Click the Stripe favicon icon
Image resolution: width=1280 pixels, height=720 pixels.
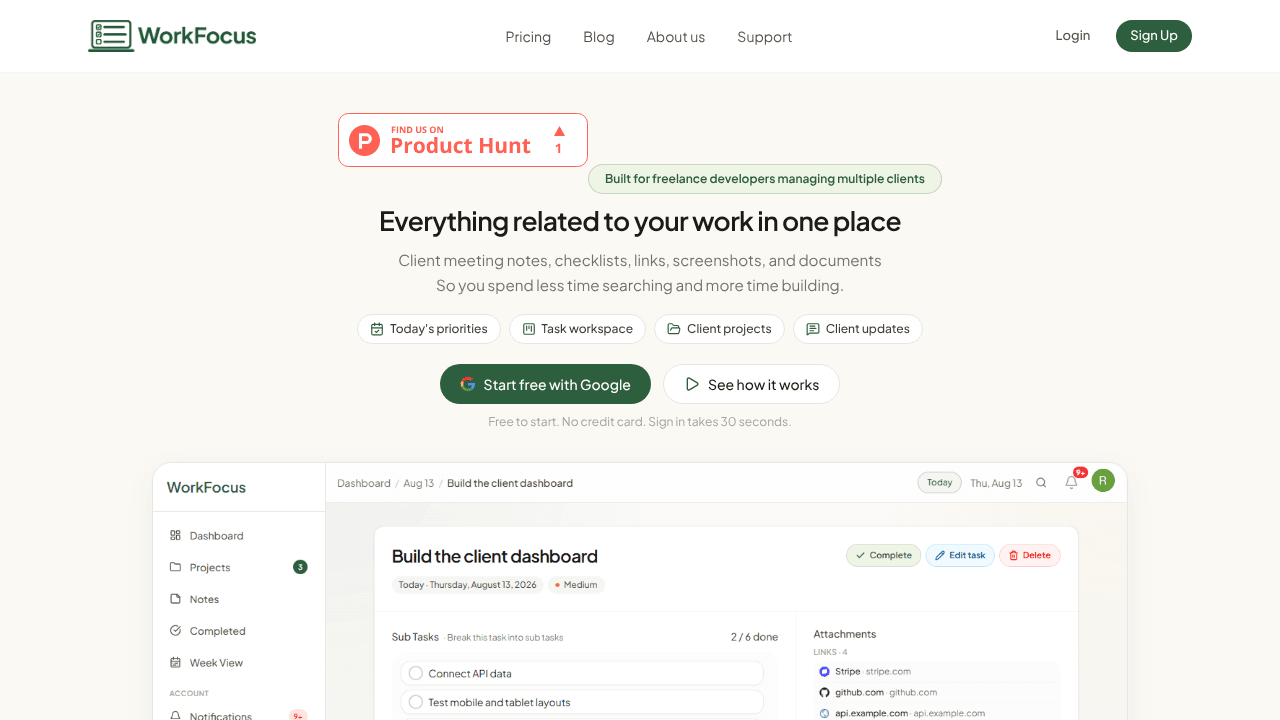[824, 671]
